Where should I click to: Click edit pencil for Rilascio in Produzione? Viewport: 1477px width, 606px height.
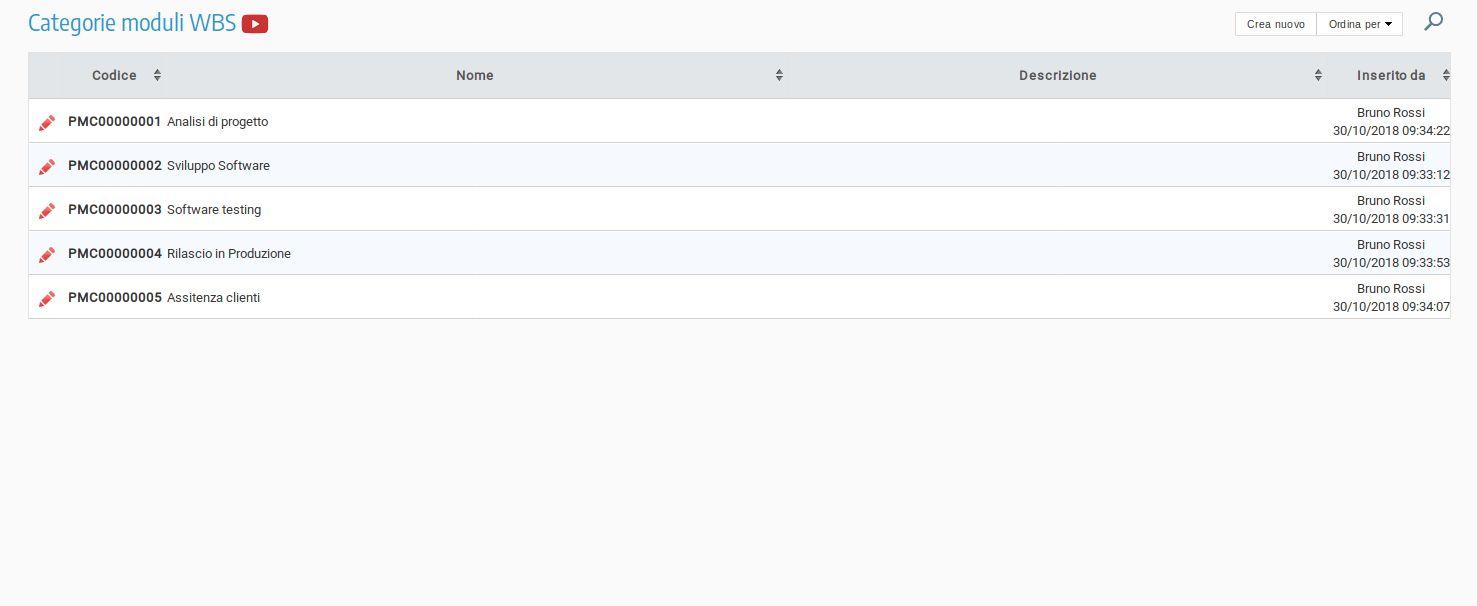pos(47,254)
